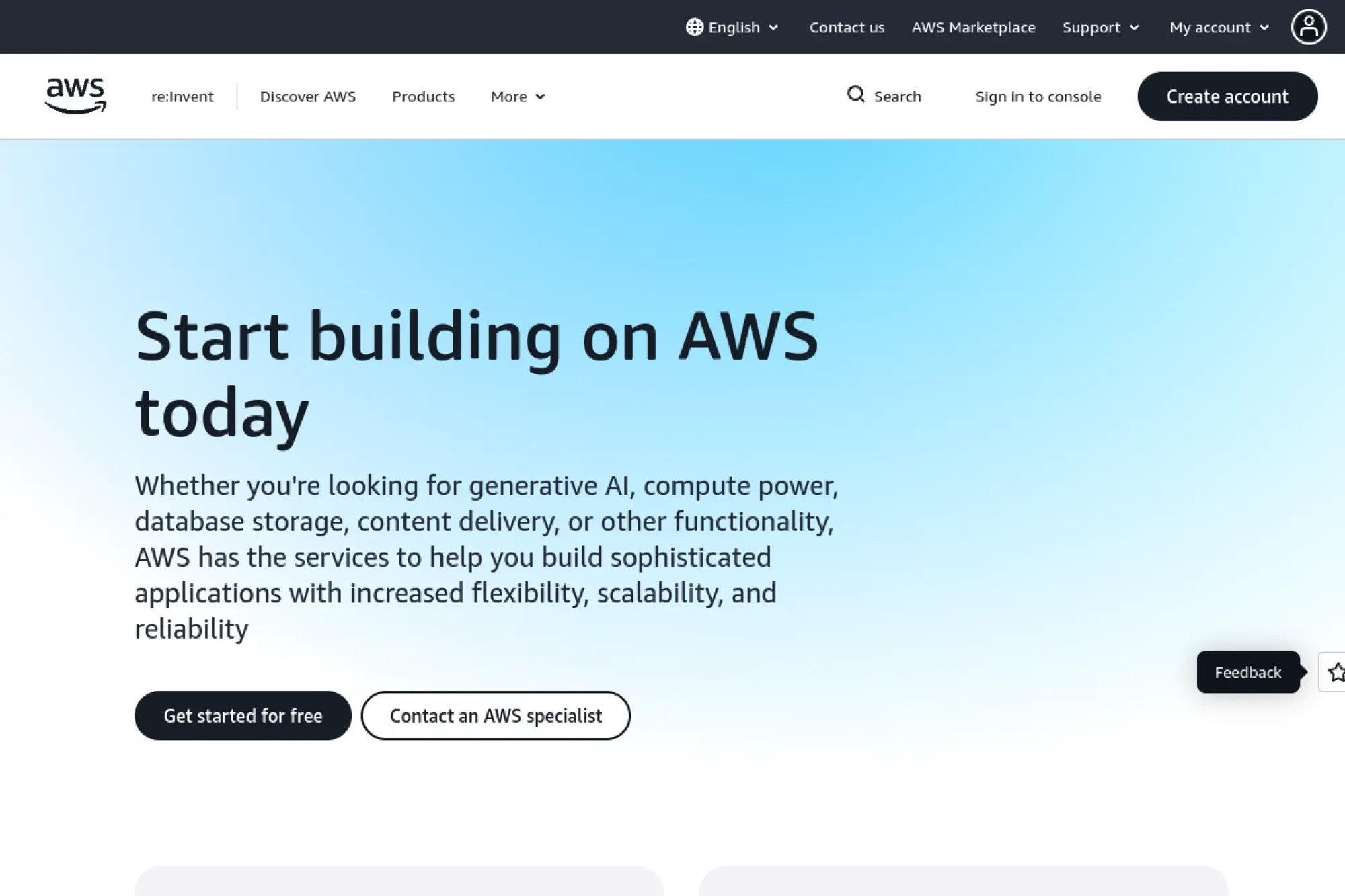Click the globe language icon

click(693, 27)
